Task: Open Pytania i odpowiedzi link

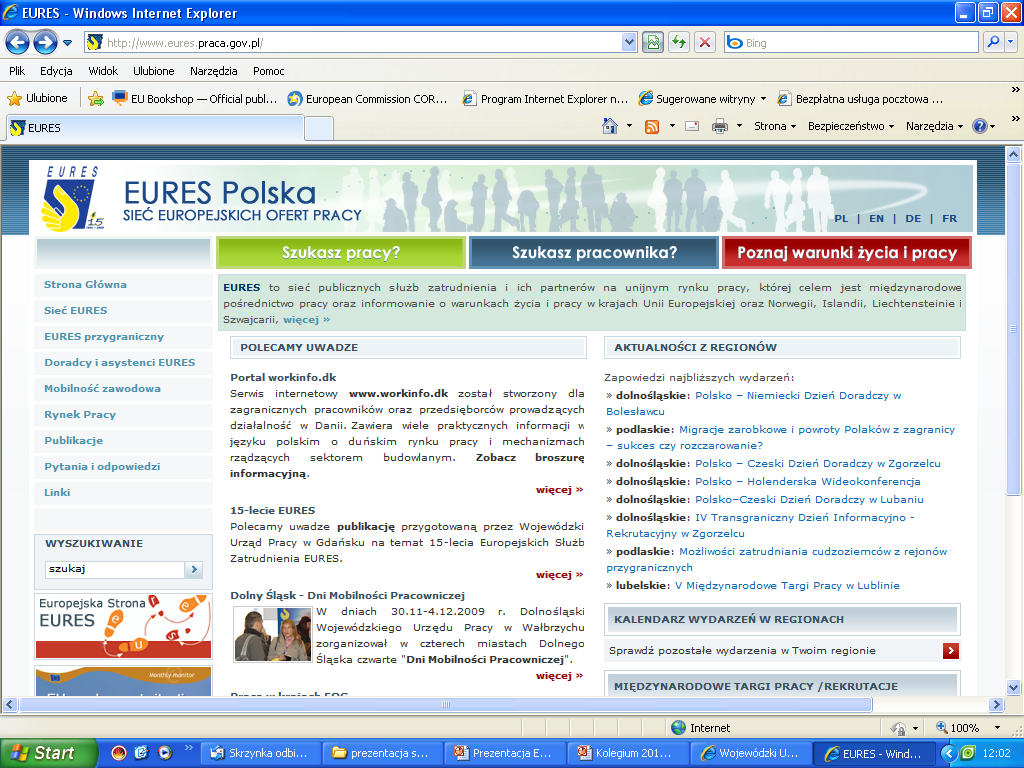Action: (x=102, y=466)
